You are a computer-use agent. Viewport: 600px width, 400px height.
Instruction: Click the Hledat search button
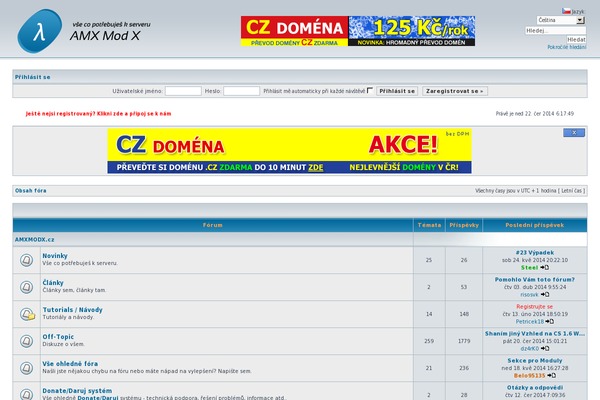[576, 39]
